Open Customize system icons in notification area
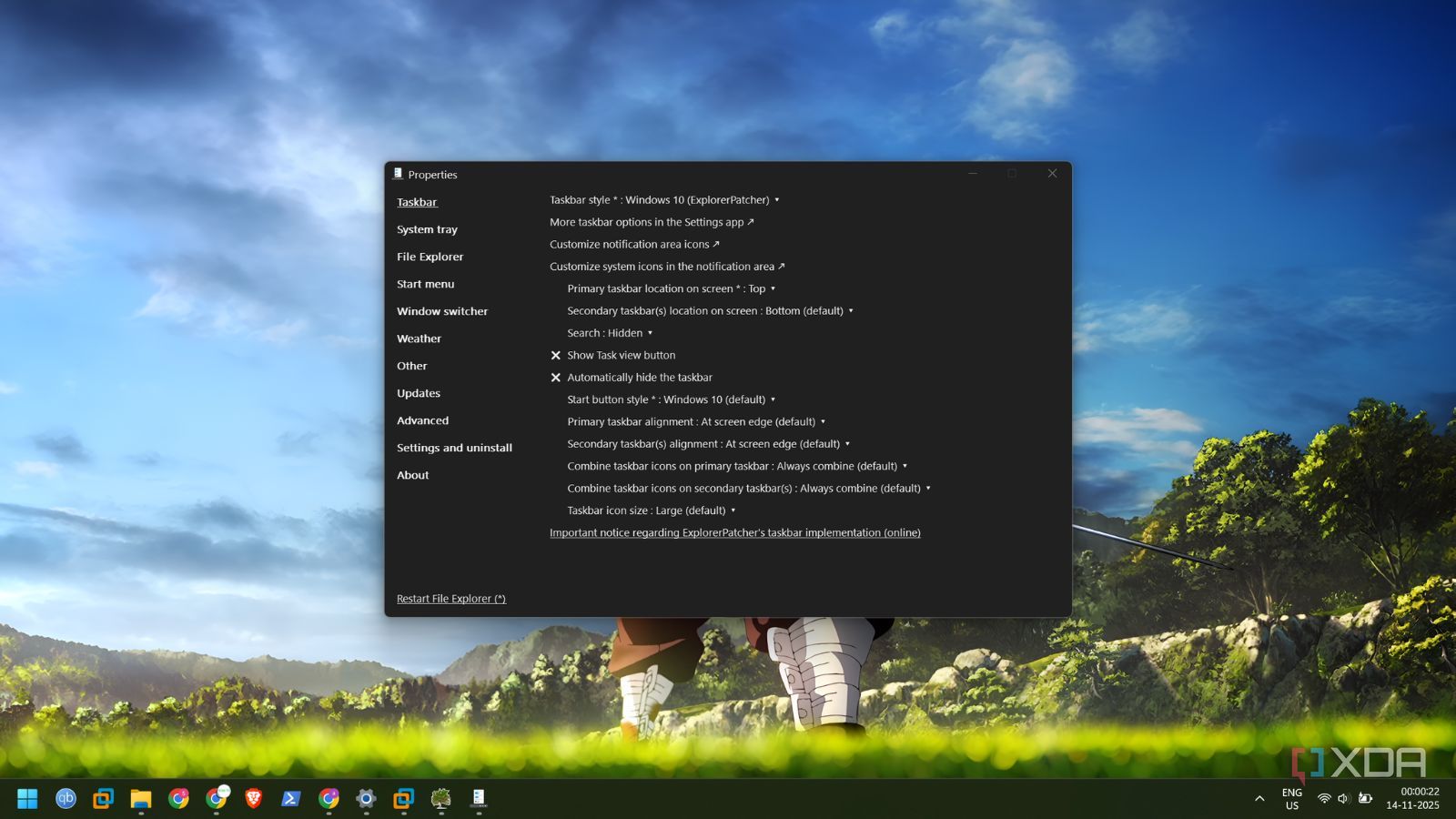The width and height of the screenshot is (1456, 819). click(x=667, y=267)
